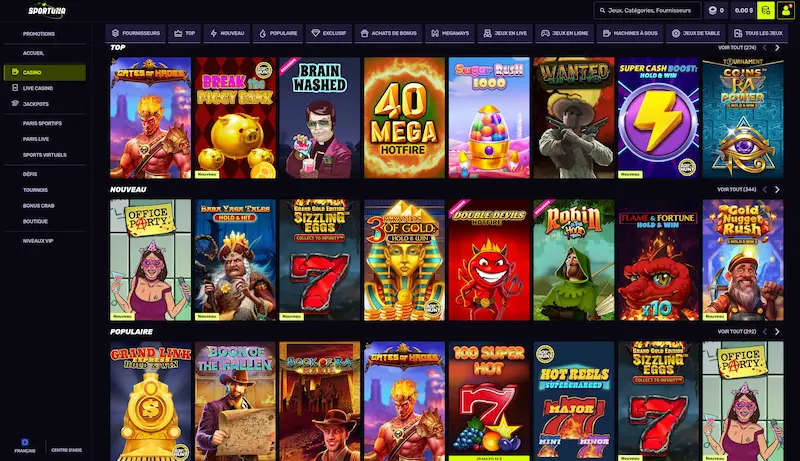Click the Megaways icon
This screenshot has width=800, height=461.
point(435,33)
